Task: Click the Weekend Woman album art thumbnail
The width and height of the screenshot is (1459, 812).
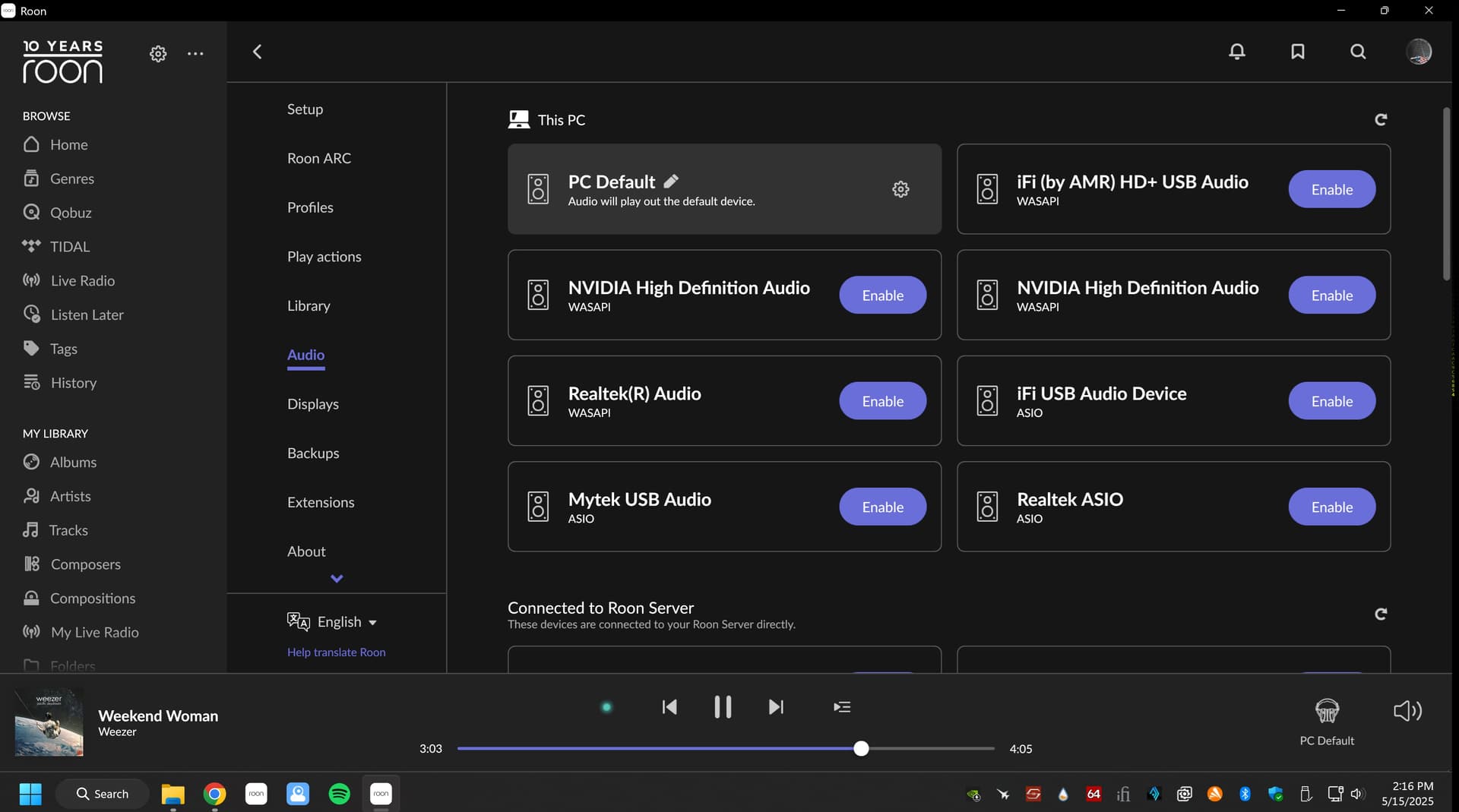Action: click(49, 722)
